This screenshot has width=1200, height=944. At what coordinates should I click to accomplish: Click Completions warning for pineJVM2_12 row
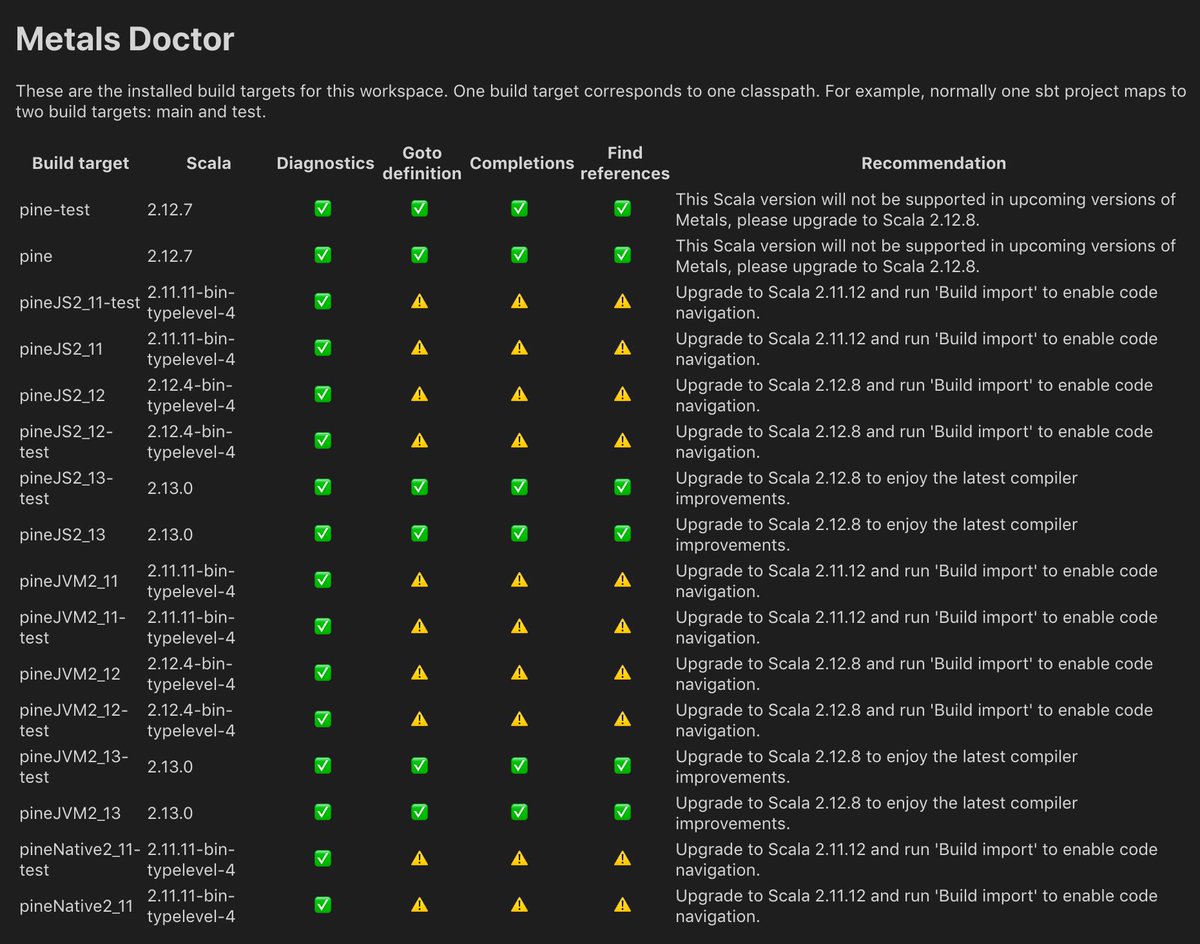pyautogui.click(x=519, y=673)
